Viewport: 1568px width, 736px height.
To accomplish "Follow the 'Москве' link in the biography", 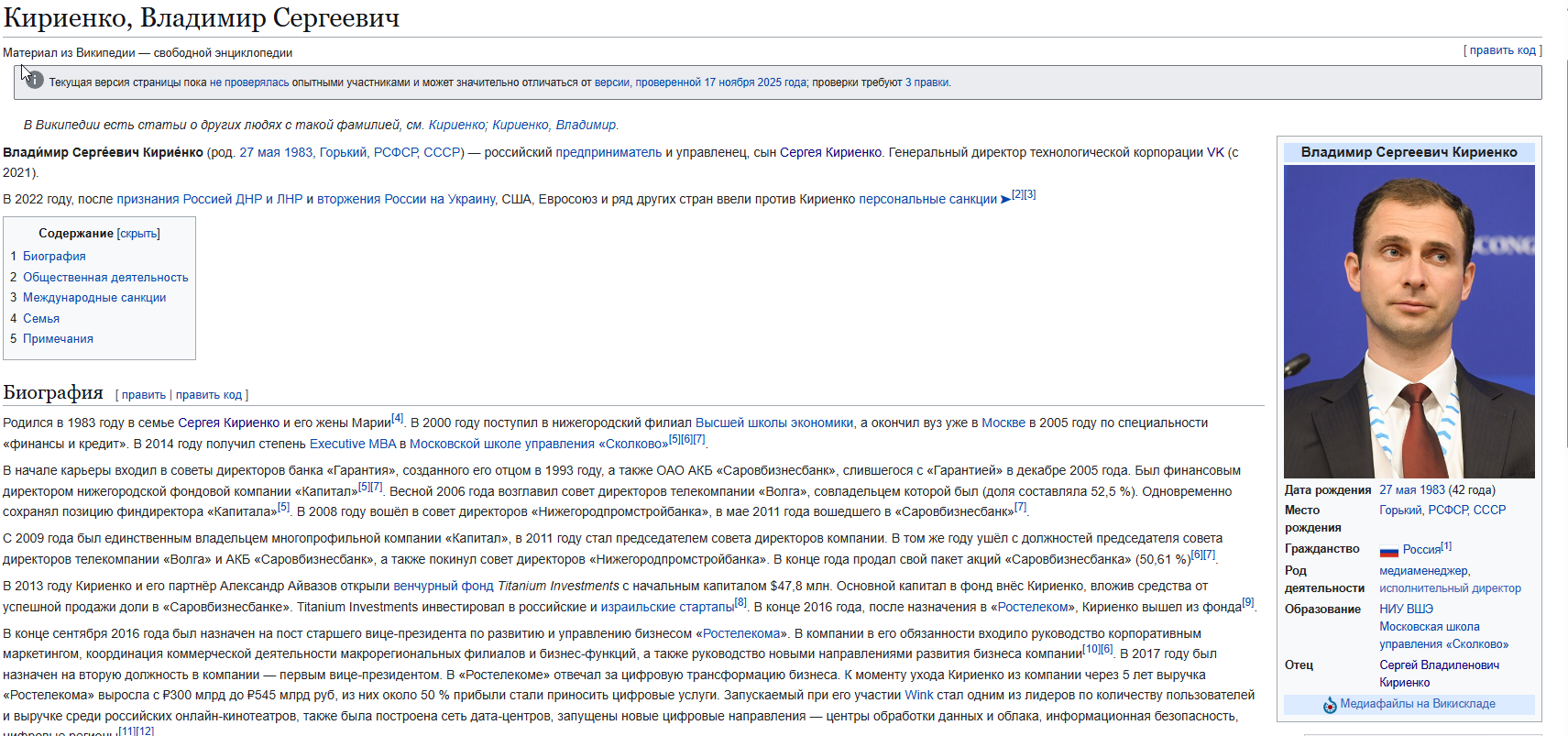I will coord(1003,423).
